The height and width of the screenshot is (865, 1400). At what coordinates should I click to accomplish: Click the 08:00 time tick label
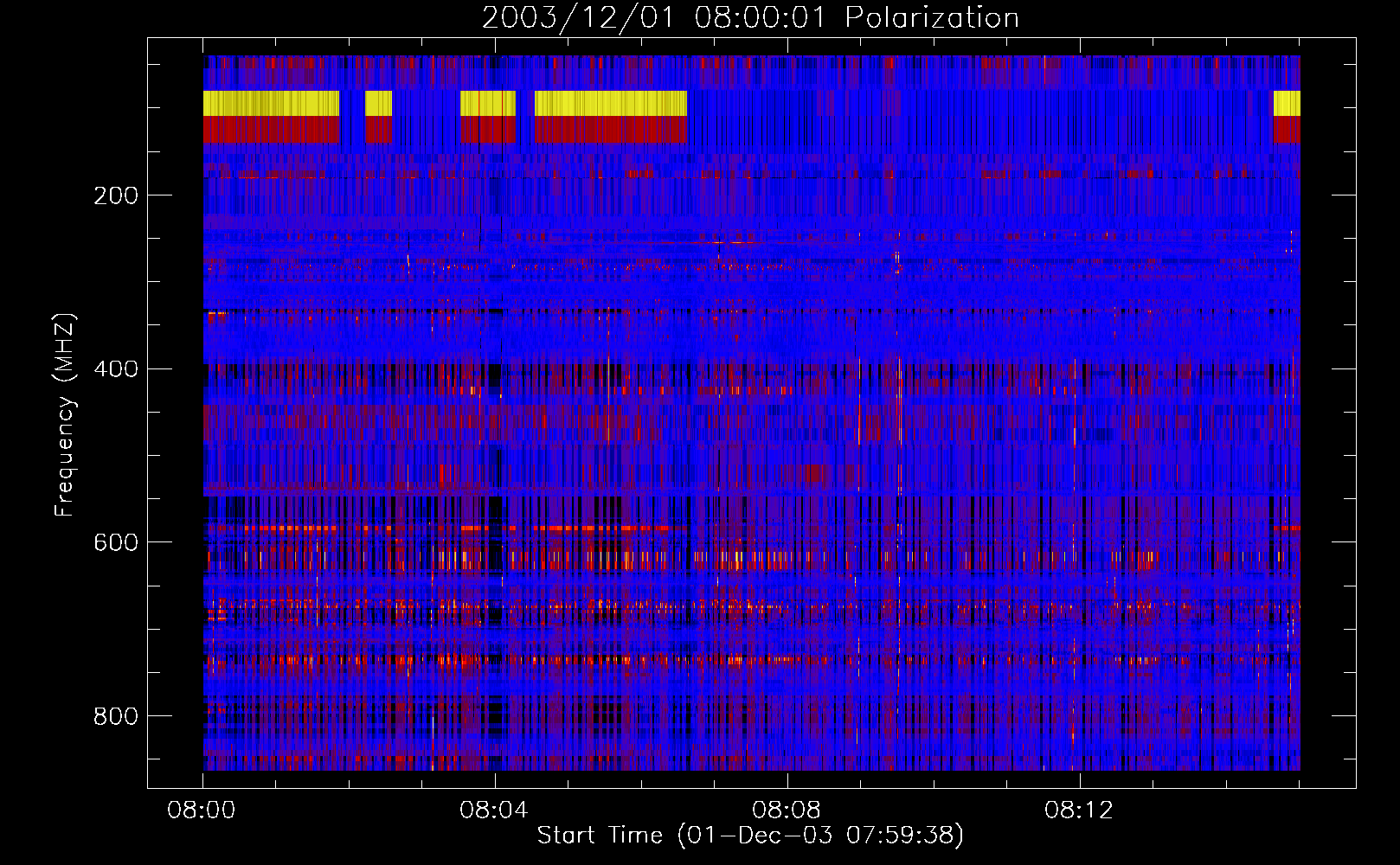click(202, 811)
